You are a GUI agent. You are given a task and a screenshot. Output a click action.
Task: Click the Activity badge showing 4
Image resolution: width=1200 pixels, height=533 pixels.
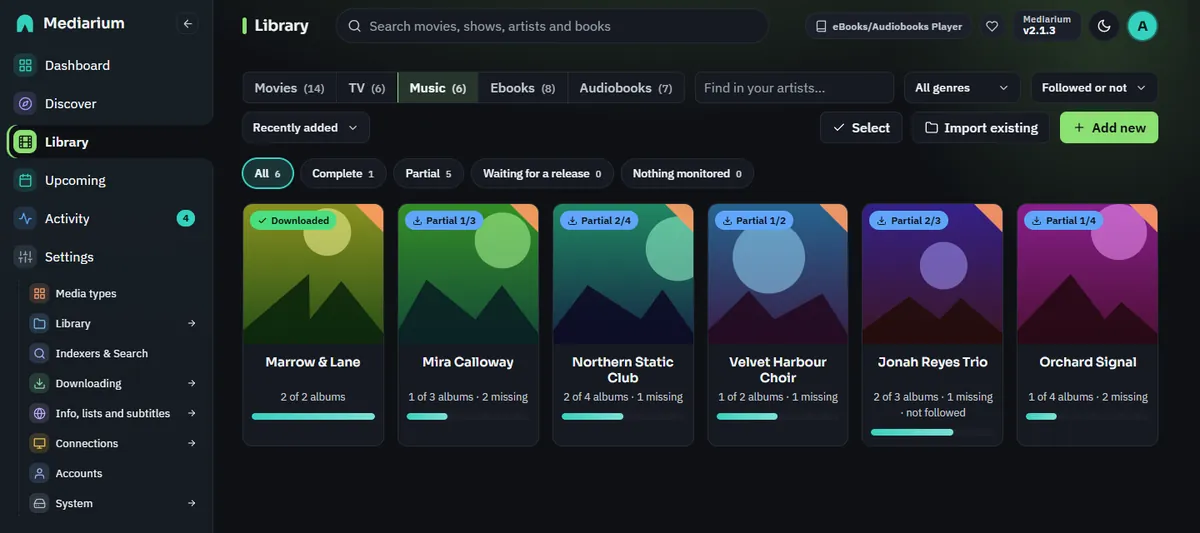pyautogui.click(x=185, y=218)
